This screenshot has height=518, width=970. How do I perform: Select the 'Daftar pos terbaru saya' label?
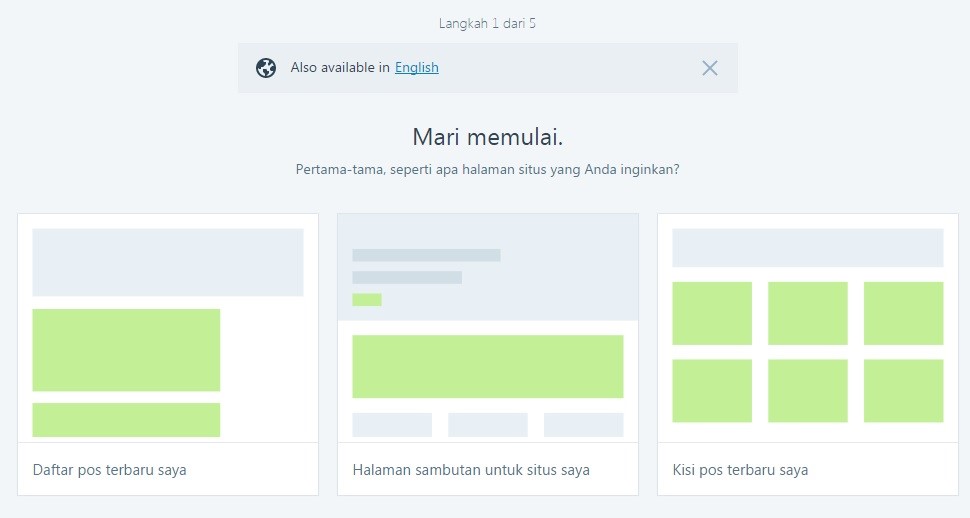point(110,469)
